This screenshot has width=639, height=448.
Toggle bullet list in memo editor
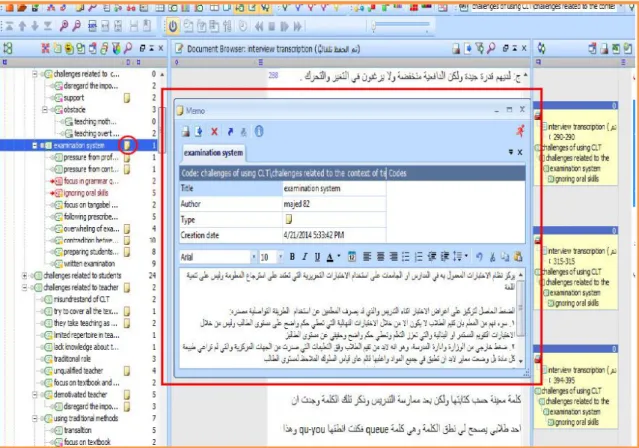click(x=405, y=257)
